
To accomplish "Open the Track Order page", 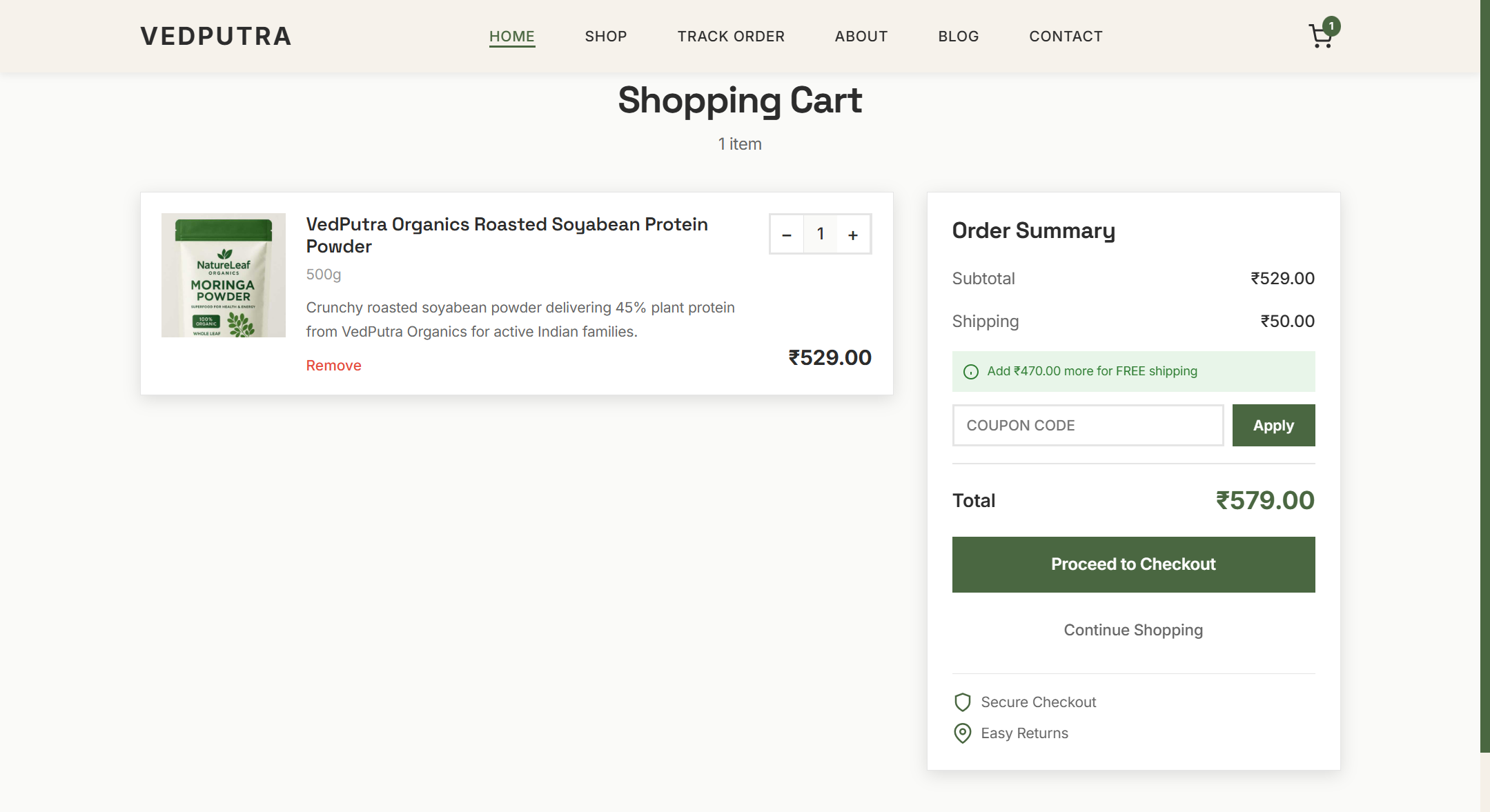I will tap(730, 37).
